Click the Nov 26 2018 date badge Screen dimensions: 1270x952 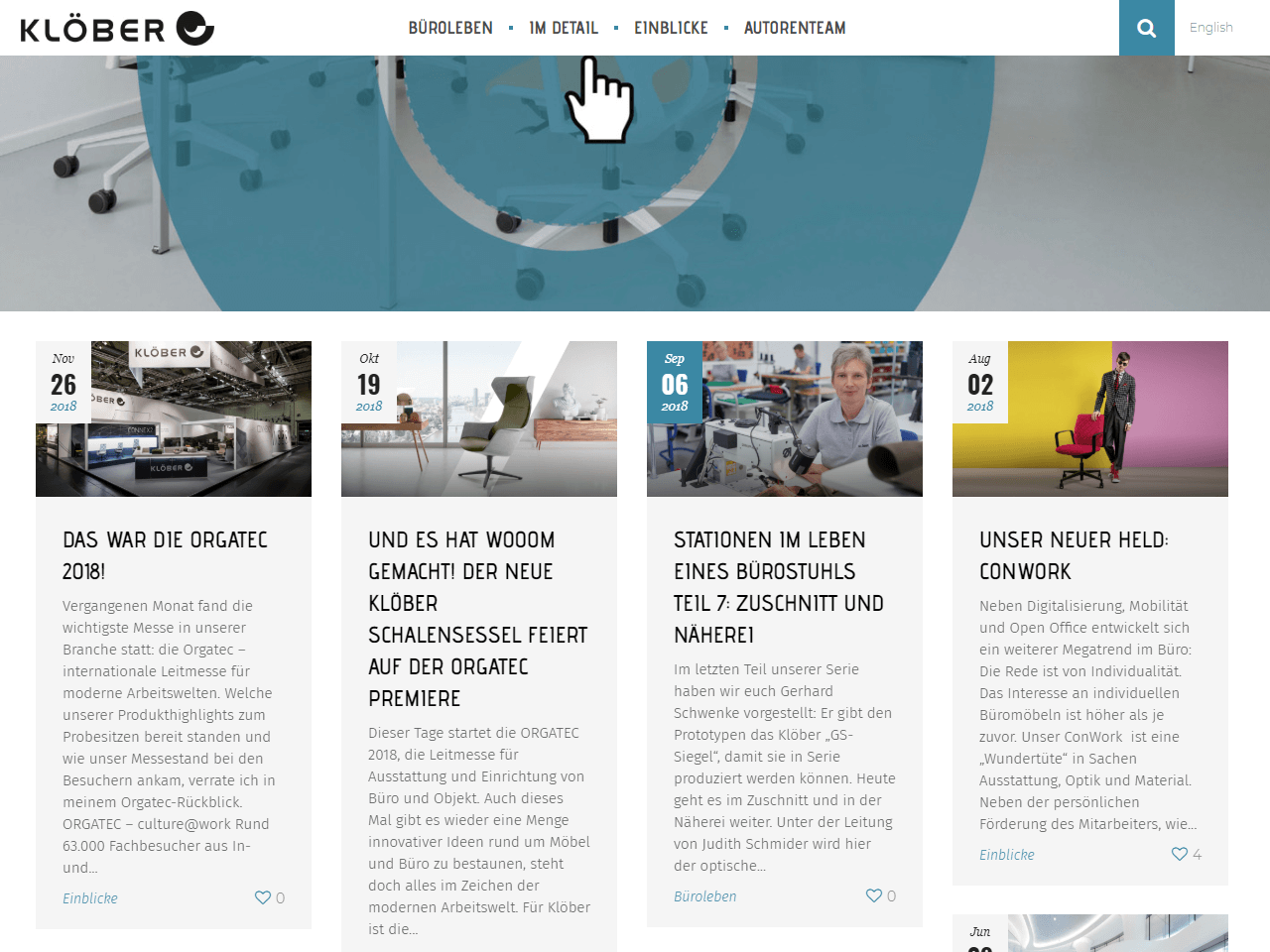(x=63, y=383)
